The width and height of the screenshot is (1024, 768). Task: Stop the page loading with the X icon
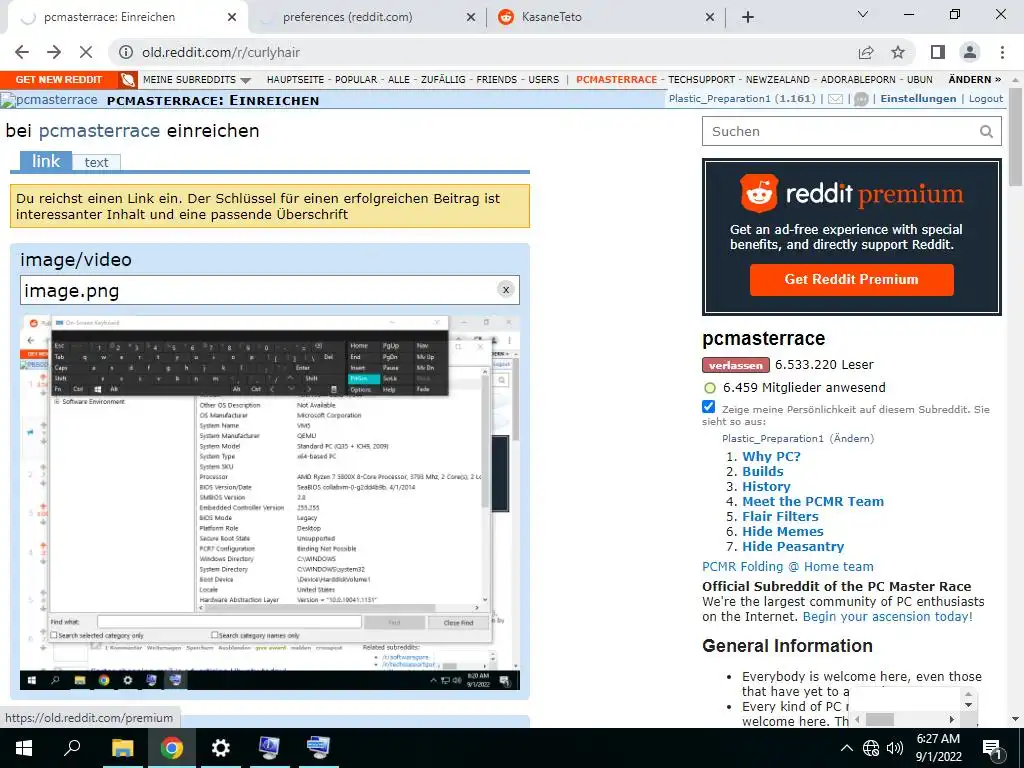pyautogui.click(x=86, y=52)
